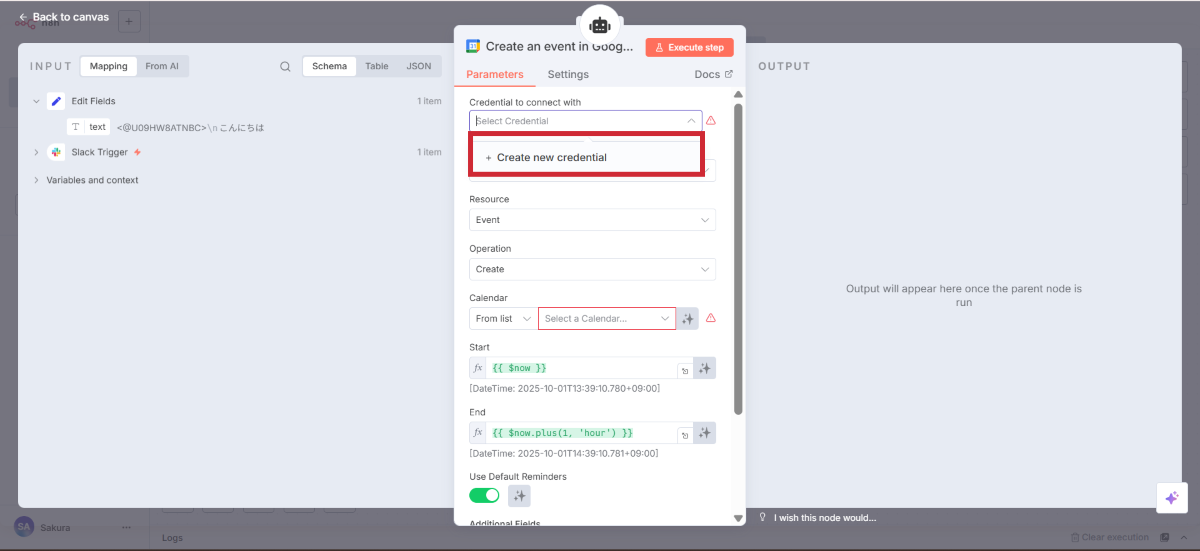Open the Select Credential dropdown

pyautogui.click(x=586, y=121)
